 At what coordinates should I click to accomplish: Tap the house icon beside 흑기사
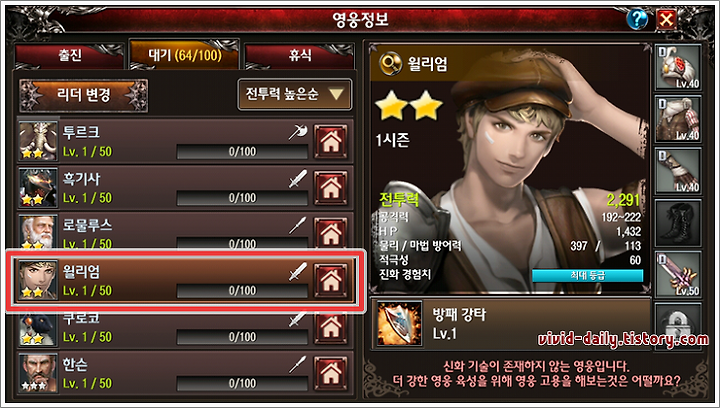click(x=331, y=188)
